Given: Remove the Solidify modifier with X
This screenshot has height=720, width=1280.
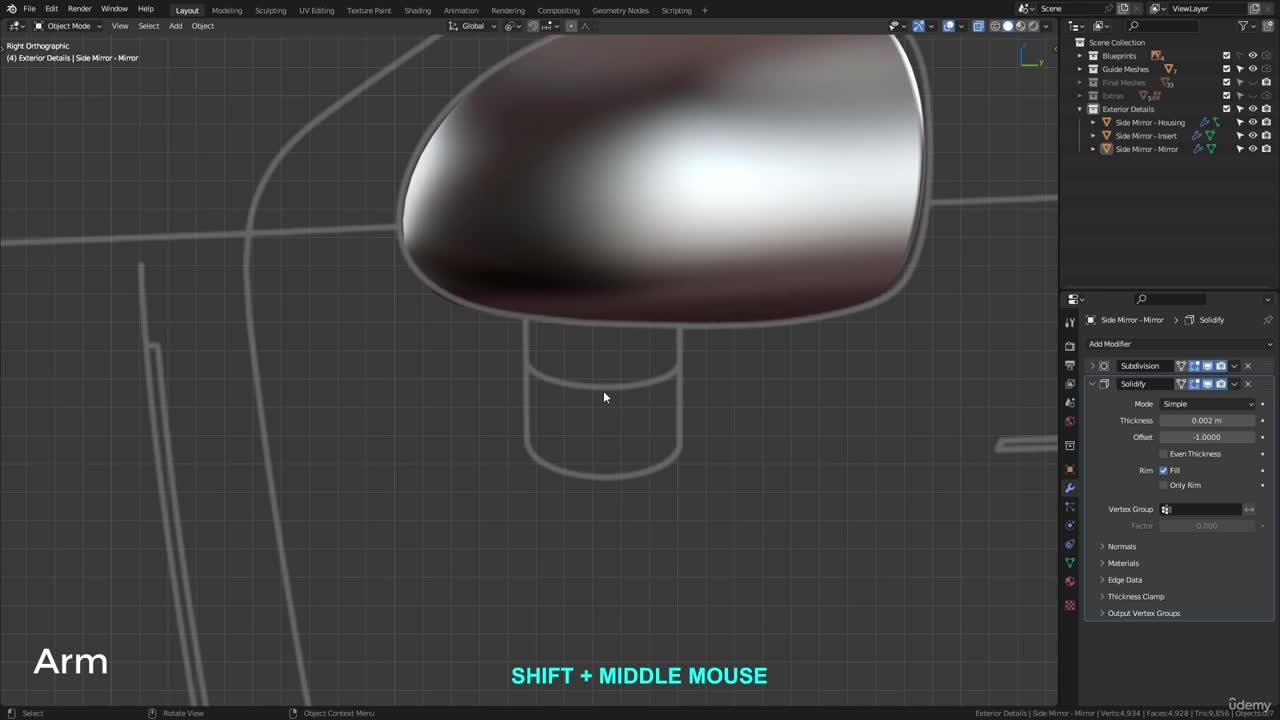Looking at the screenshot, I should [x=1248, y=384].
